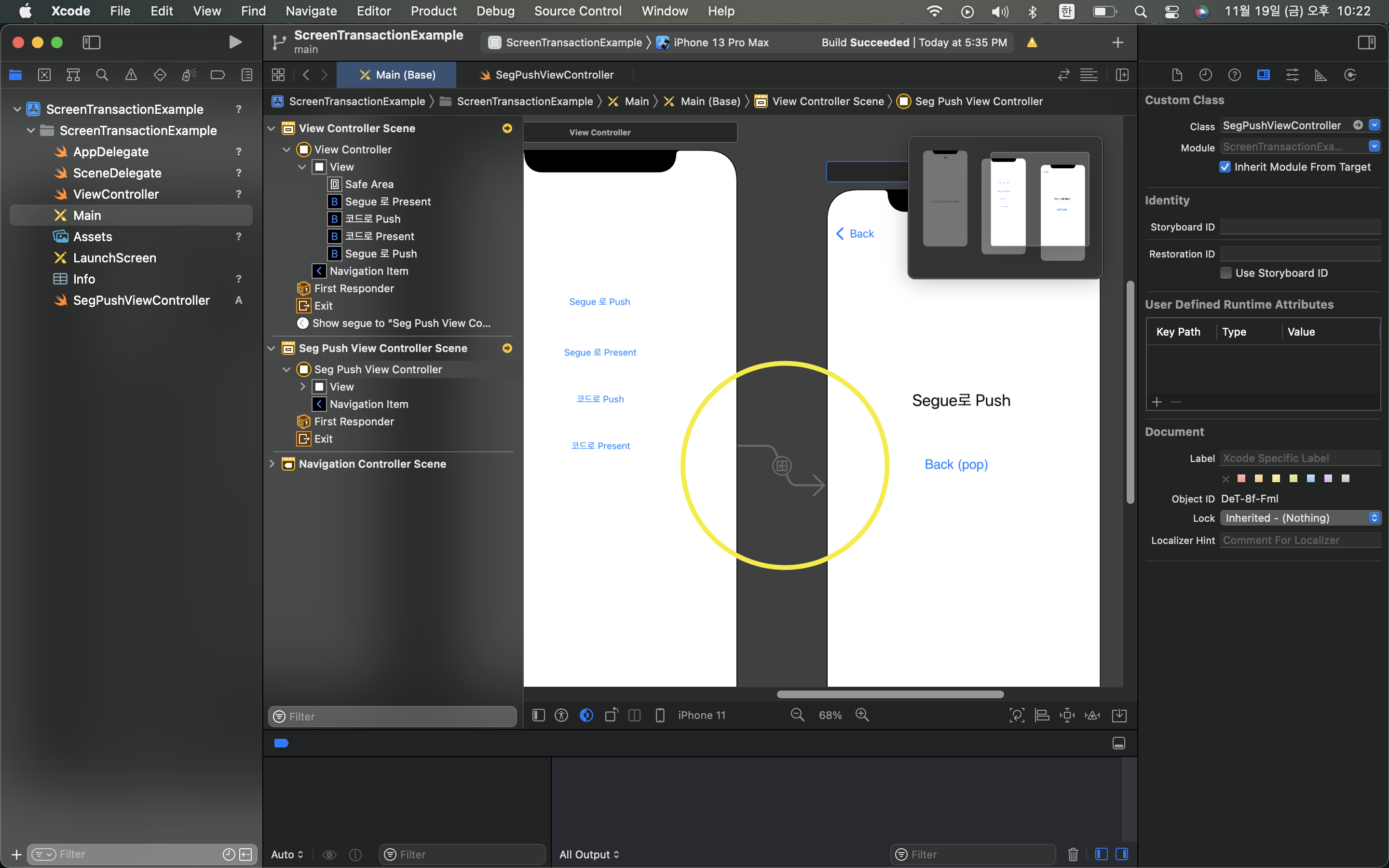Open the Product menu
1389x868 pixels.
(x=434, y=11)
